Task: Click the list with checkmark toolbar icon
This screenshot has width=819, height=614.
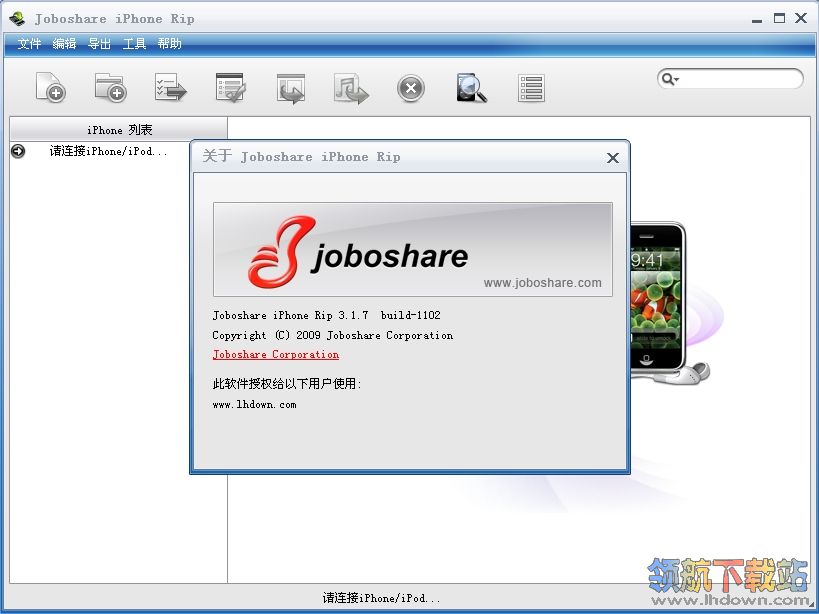Action: (x=230, y=87)
